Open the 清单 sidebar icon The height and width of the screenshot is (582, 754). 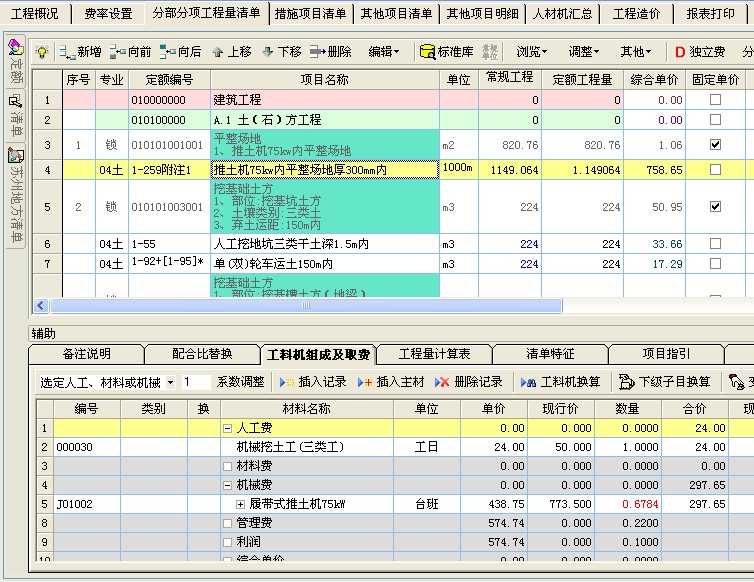tap(15, 101)
